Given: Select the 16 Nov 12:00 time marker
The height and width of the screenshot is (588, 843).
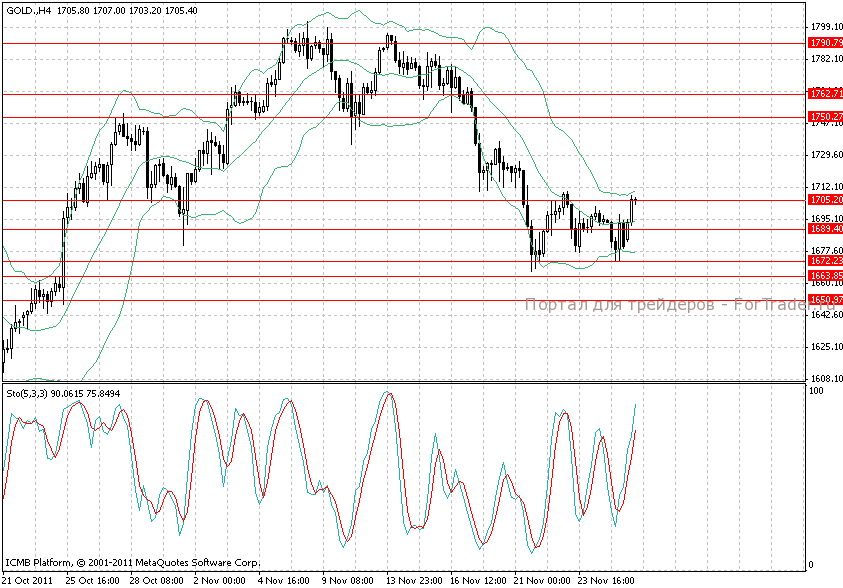Looking at the screenshot, I should point(478,580).
